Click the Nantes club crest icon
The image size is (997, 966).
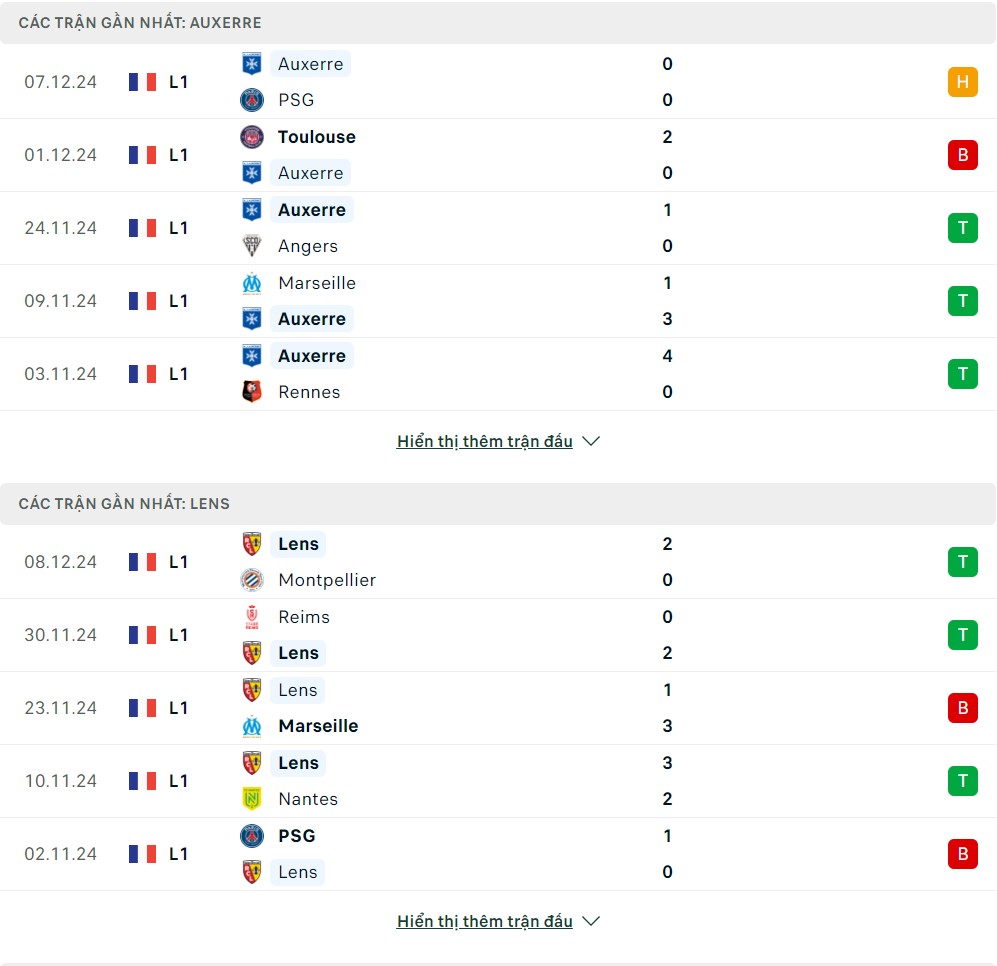coord(252,799)
